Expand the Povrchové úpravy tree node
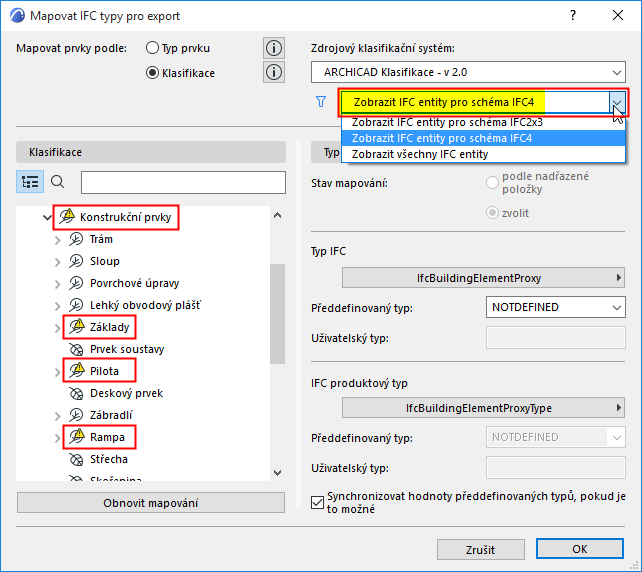This screenshot has height=572, width=642. [x=58, y=284]
